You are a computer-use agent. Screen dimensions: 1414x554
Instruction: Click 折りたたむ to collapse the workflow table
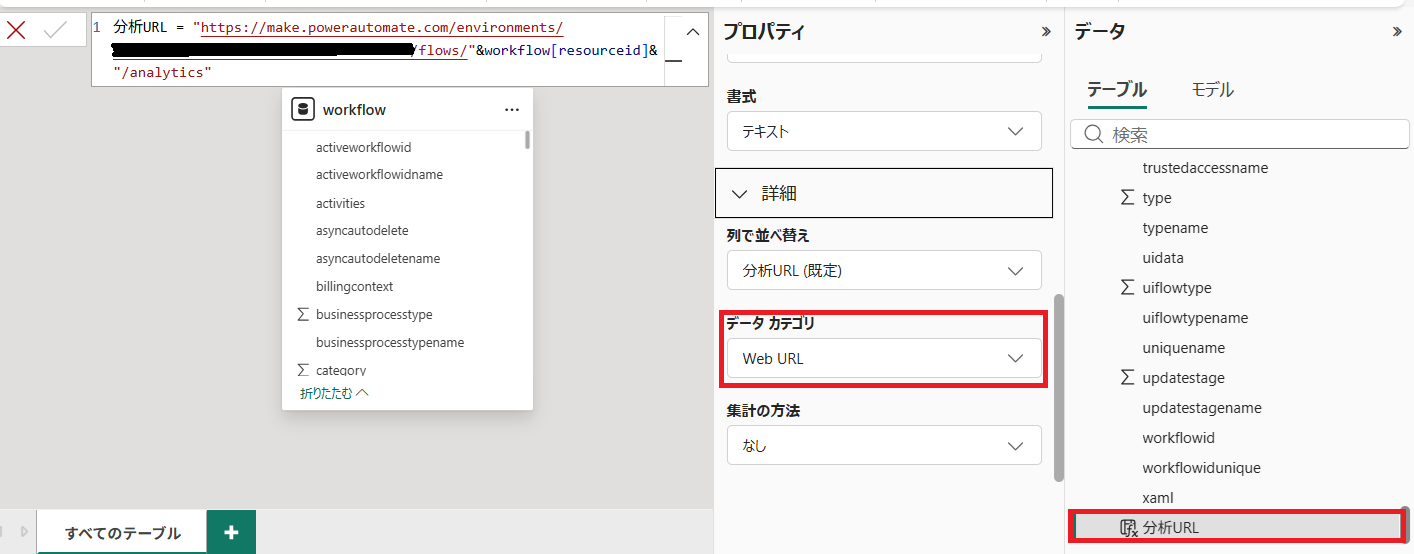(x=334, y=393)
